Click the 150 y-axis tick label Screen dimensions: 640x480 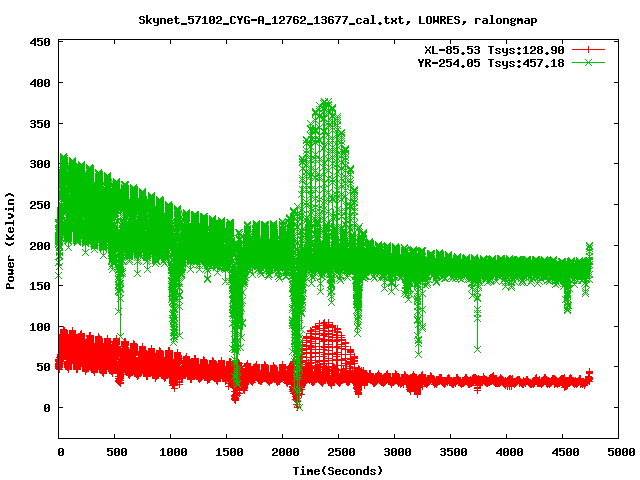coord(40,286)
